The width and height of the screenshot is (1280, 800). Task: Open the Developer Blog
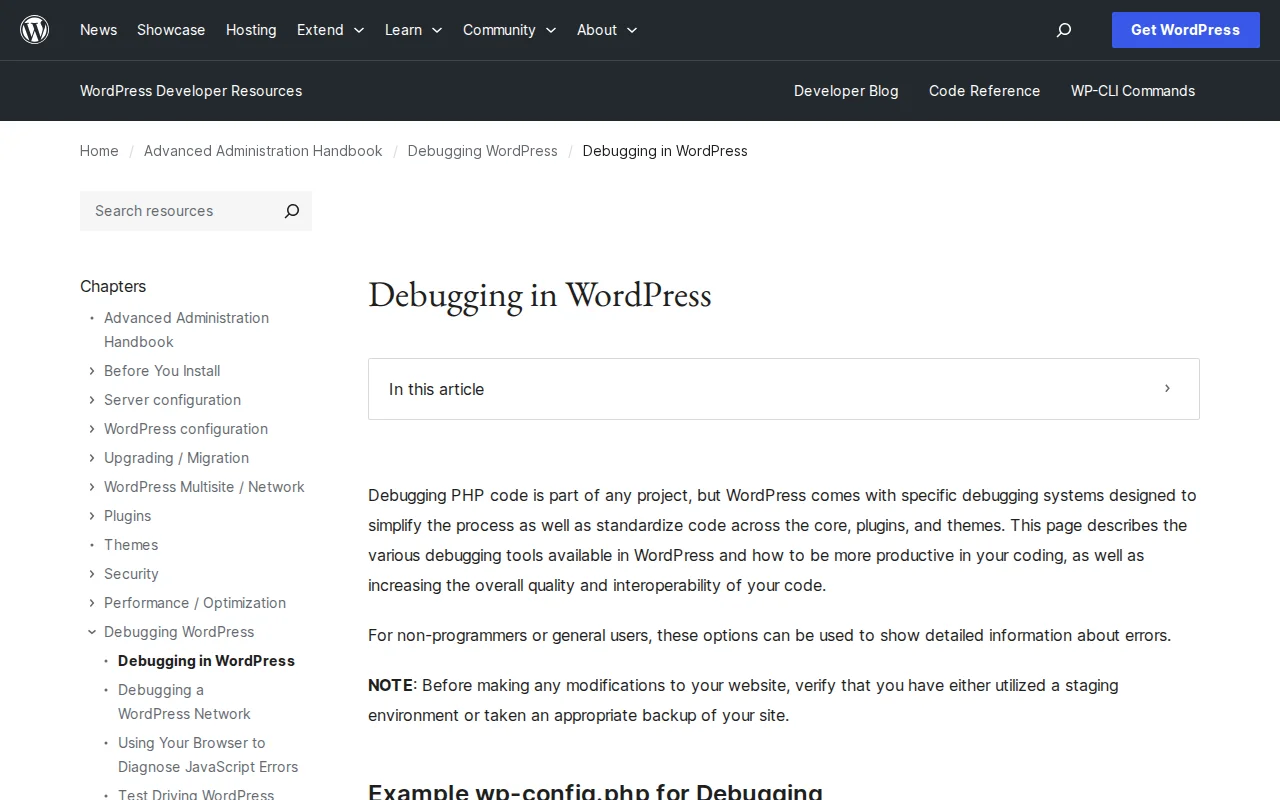coord(846,91)
